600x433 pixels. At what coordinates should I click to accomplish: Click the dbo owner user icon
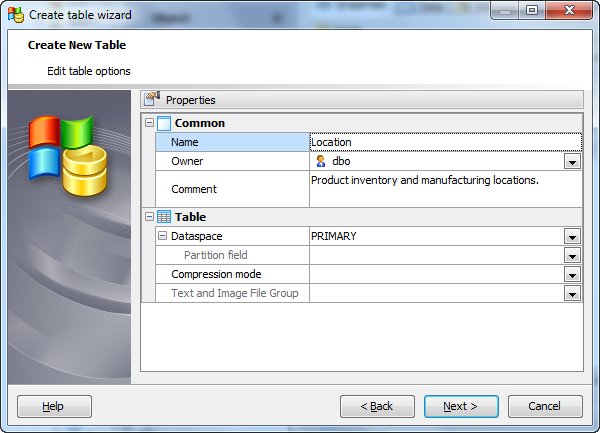[320, 161]
